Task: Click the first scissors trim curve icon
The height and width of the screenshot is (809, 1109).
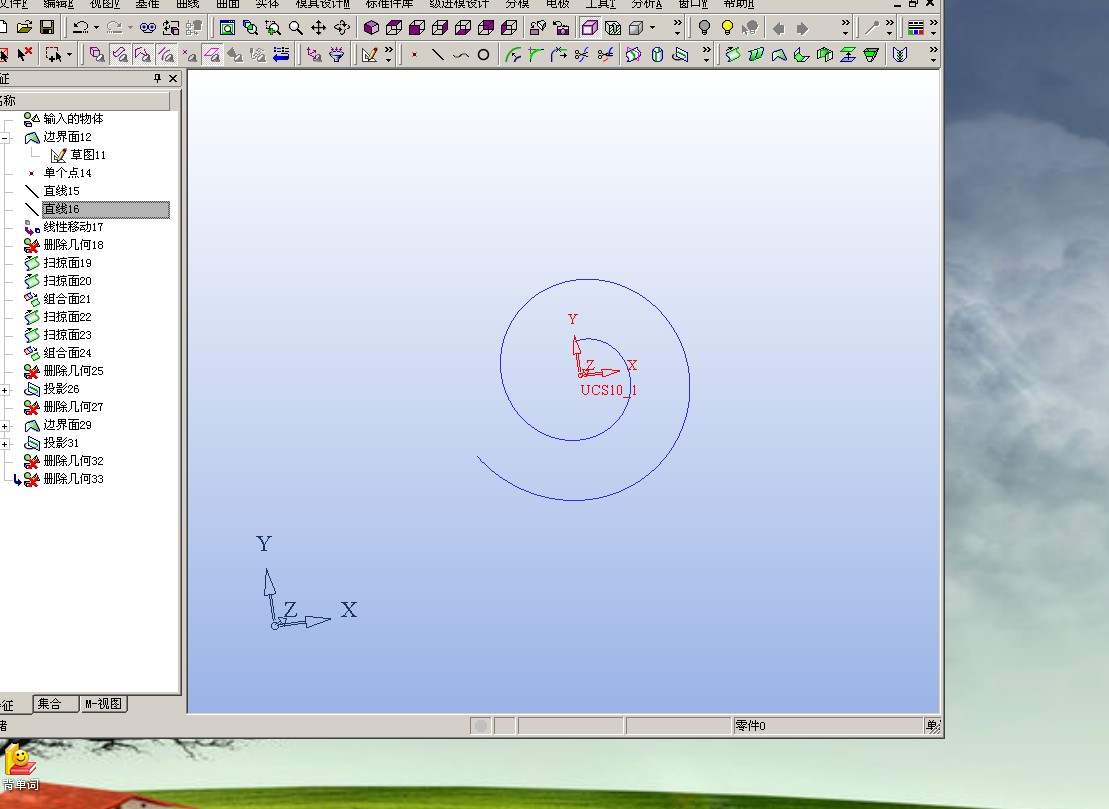Action: coord(581,54)
